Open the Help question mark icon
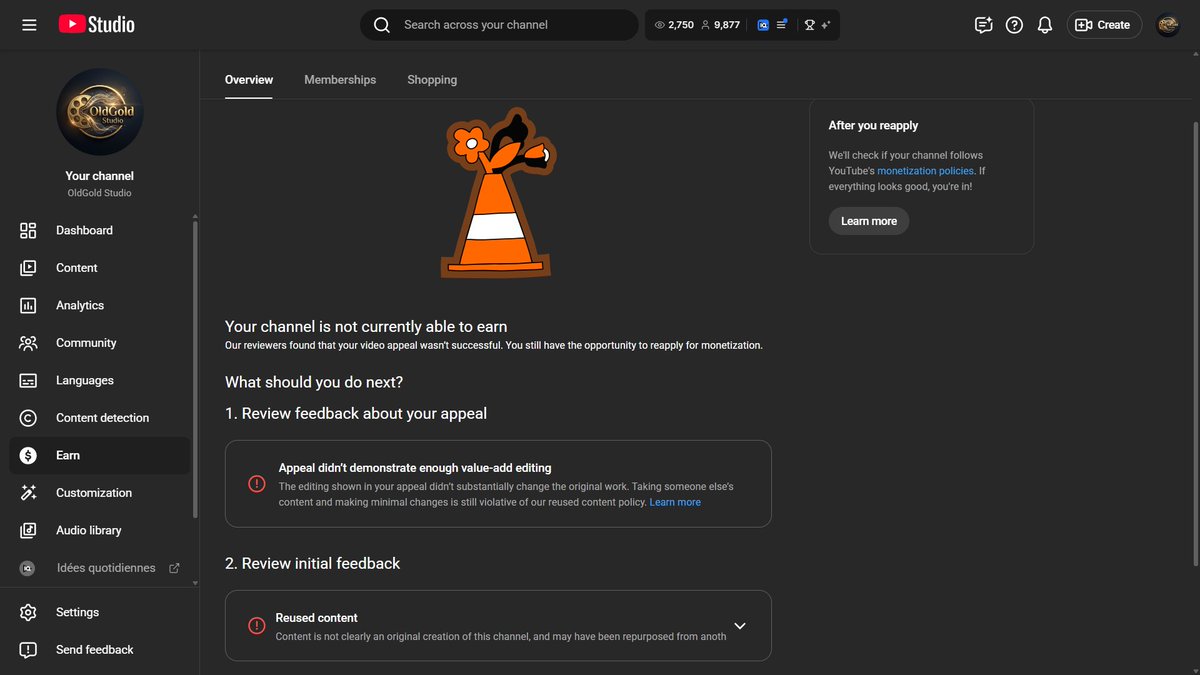The width and height of the screenshot is (1200, 675). tap(1014, 25)
